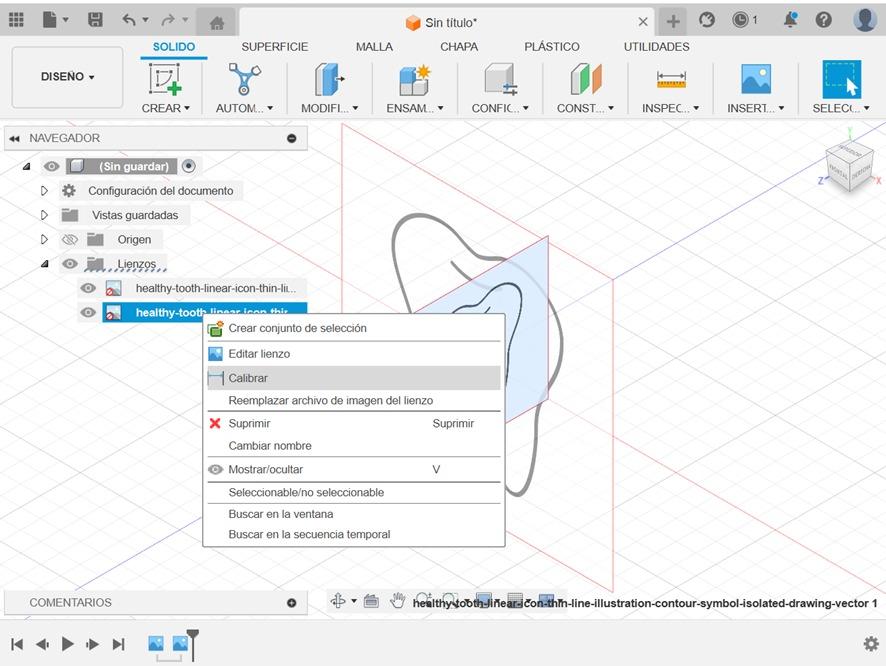
Task: Open the DISEÑO workspace dropdown
Action: [67, 77]
